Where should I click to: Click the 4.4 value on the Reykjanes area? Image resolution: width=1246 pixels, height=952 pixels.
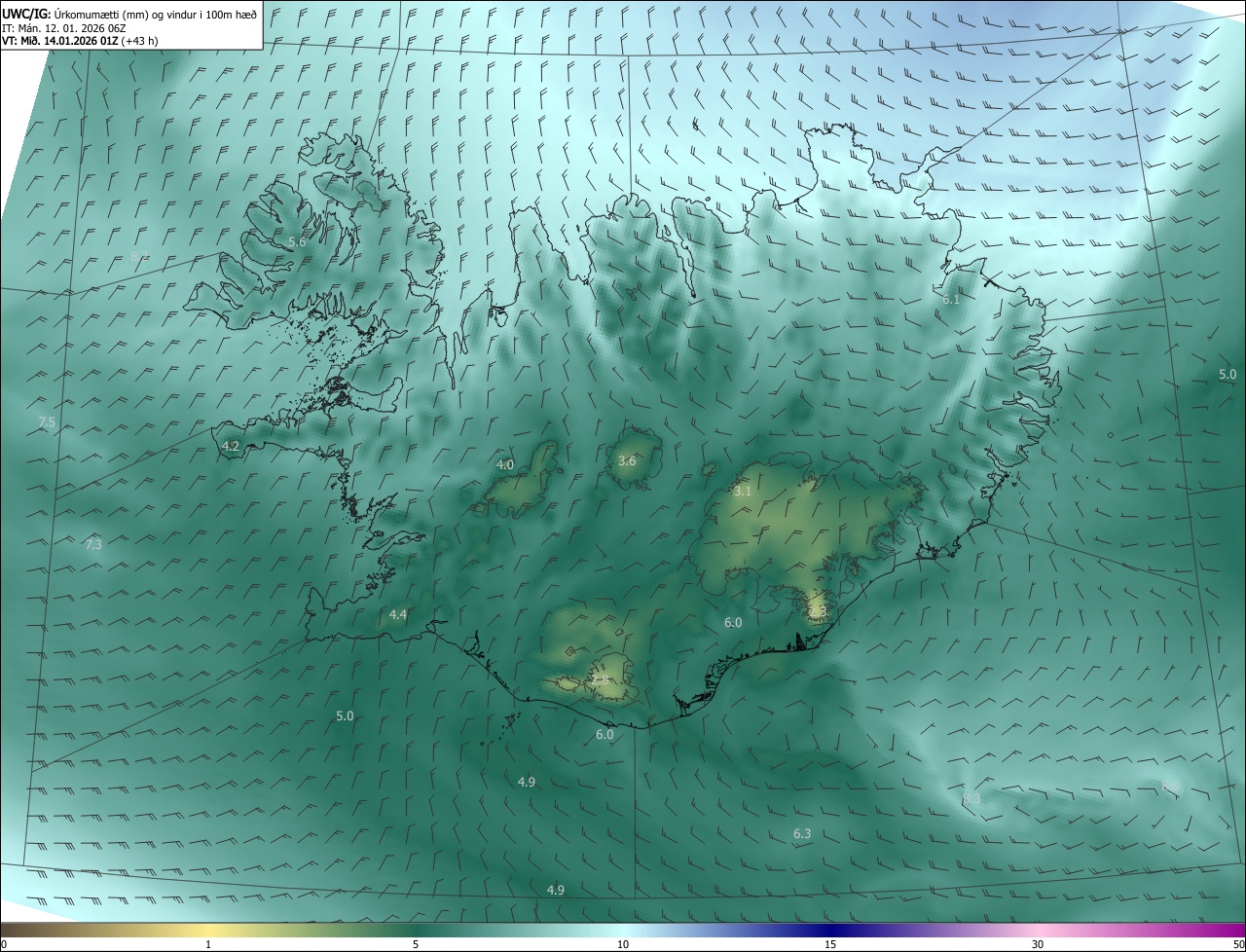(x=398, y=615)
